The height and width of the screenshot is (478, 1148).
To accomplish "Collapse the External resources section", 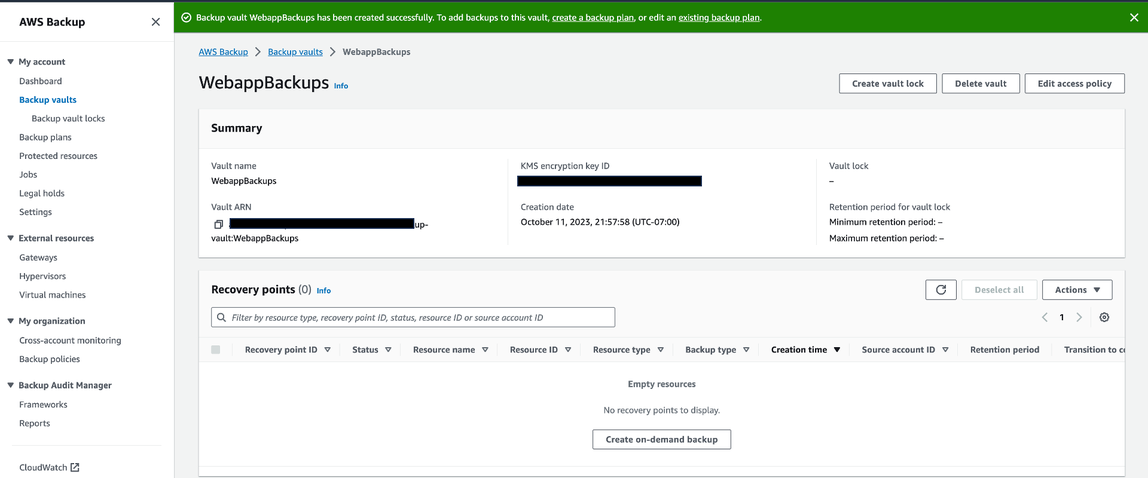I will tap(11, 238).
